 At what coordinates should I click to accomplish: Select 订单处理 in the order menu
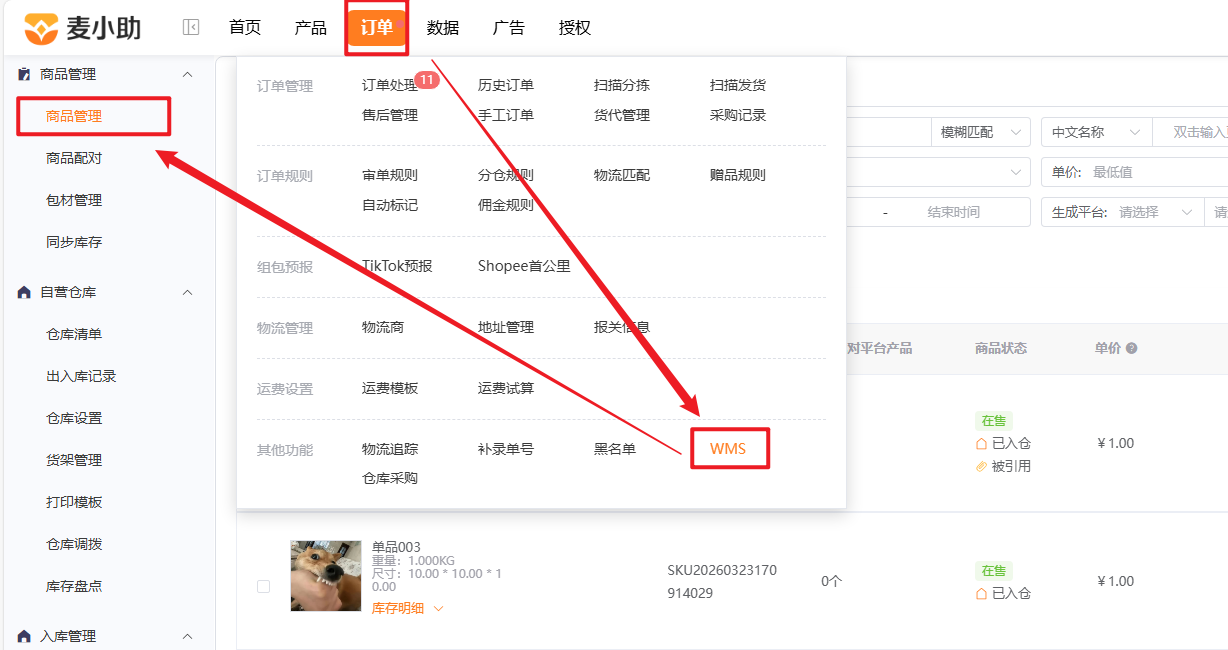(x=390, y=86)
